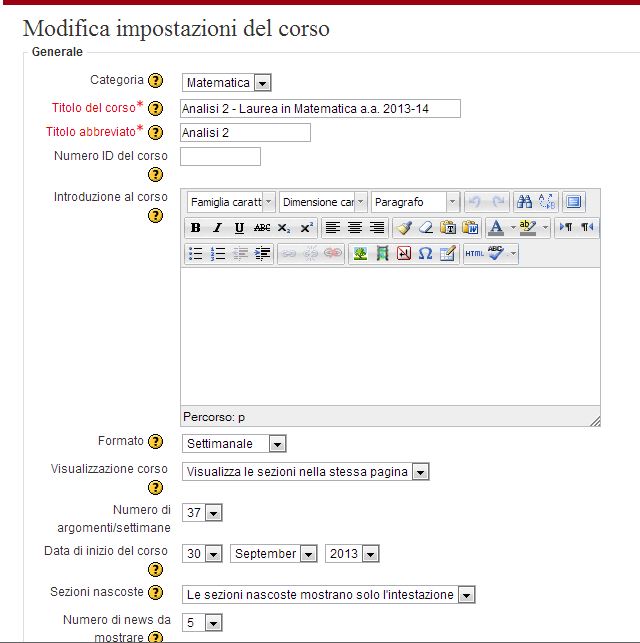
Task: Open the news count dropdown showing 5
Action: [x=202, y=623]
